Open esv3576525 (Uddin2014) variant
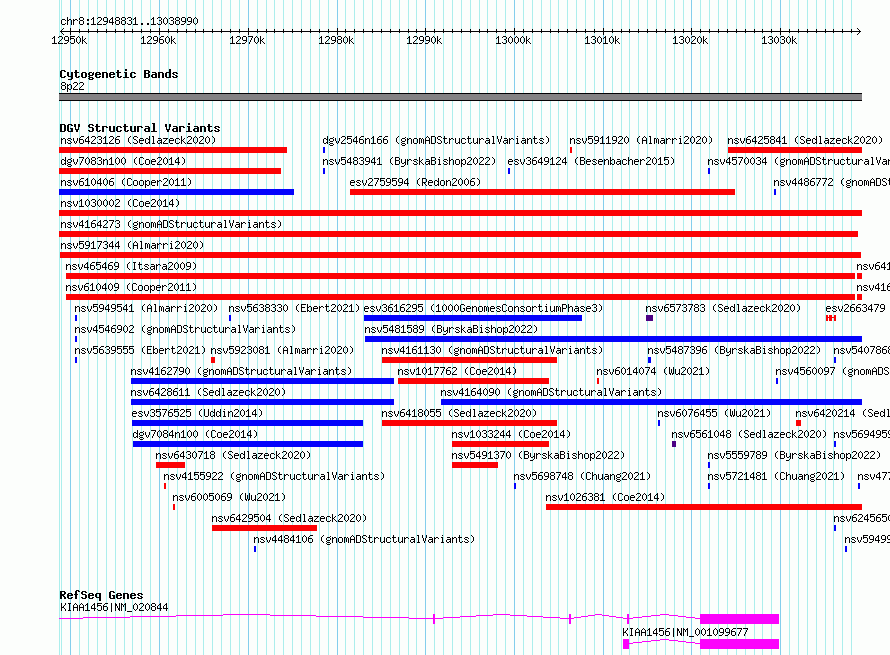This screenshot has width=890, height=655. click(197, 413)
